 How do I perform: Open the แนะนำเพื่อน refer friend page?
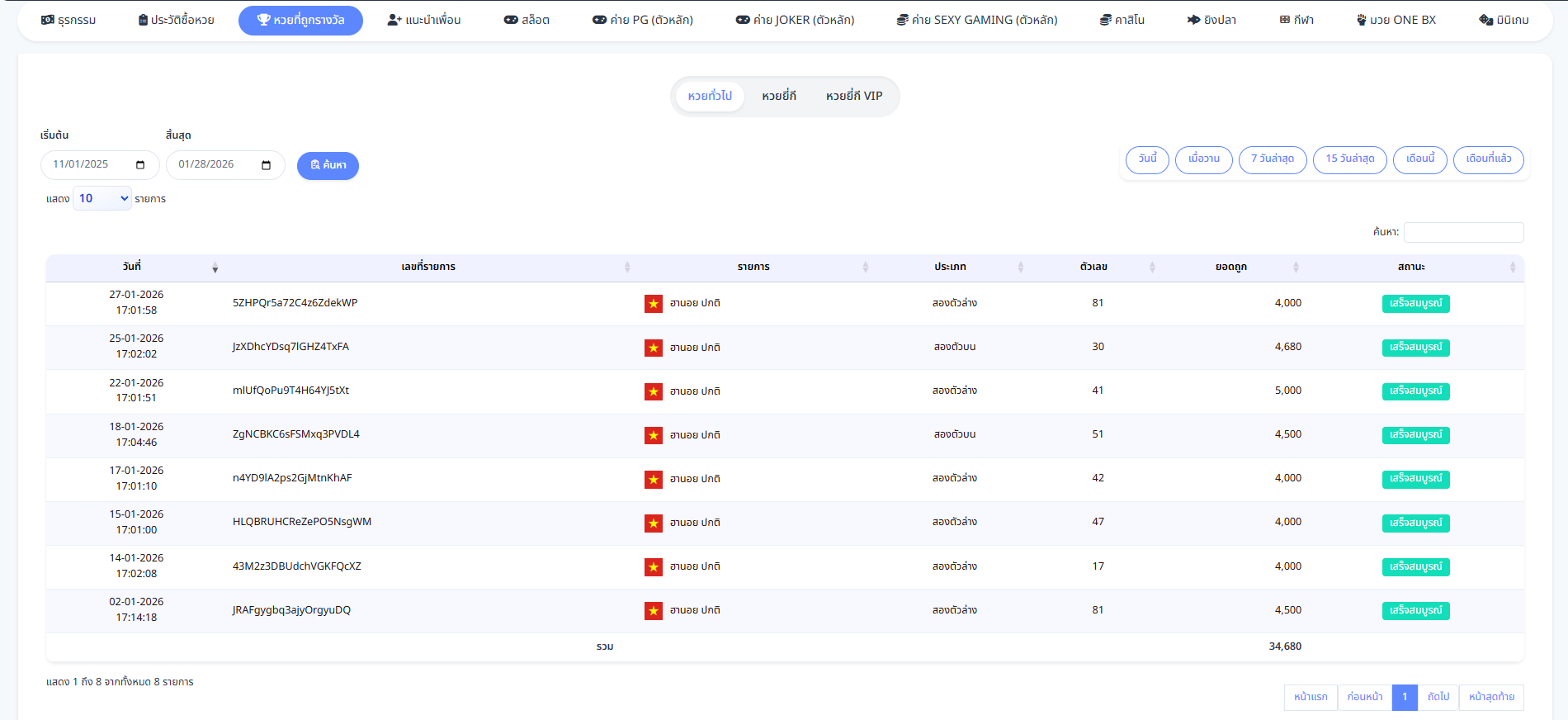coord(424,20)
